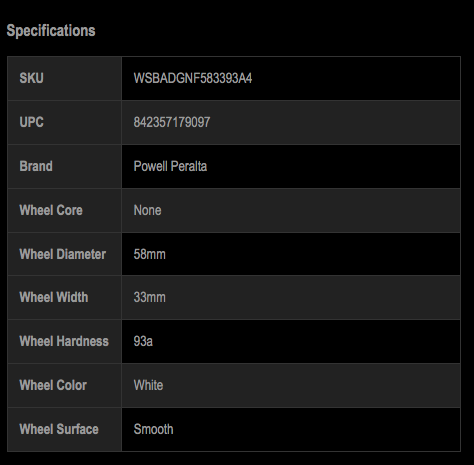Click the 93a hardness value
The height and width of the screenshot is (465, 474).
coord(143,341)
